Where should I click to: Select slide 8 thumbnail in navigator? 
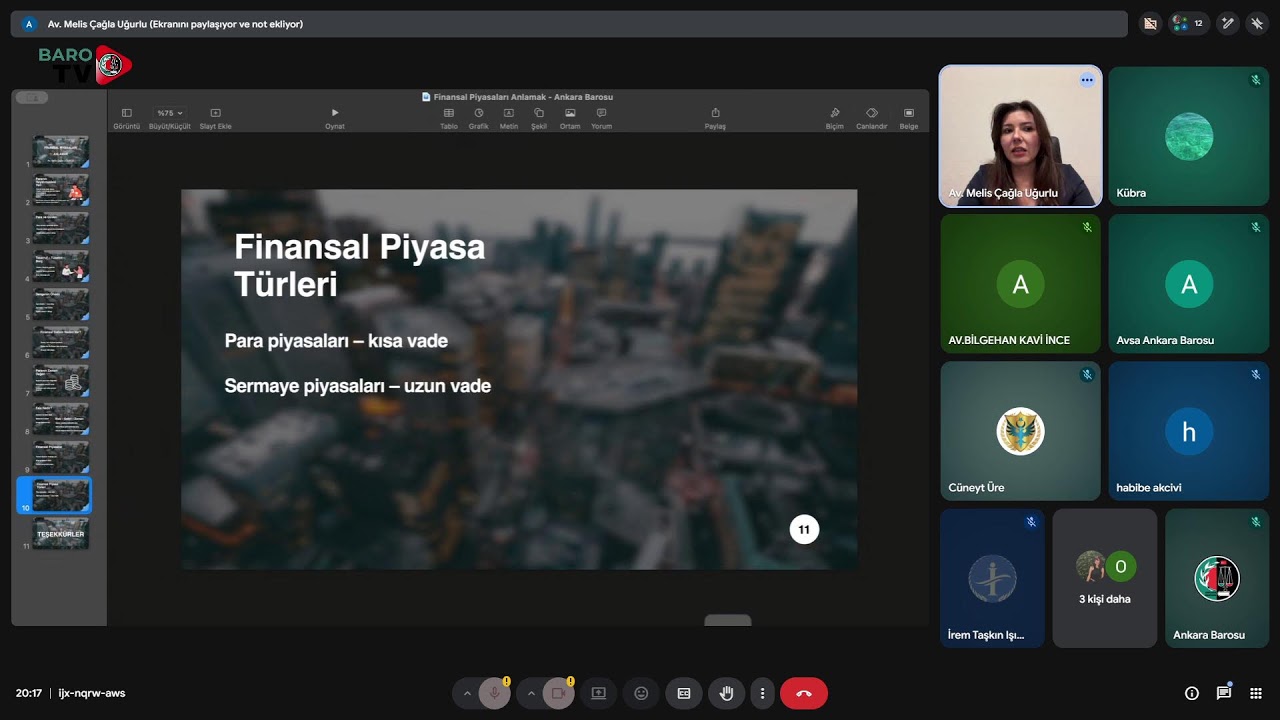[x=61, y=418]
